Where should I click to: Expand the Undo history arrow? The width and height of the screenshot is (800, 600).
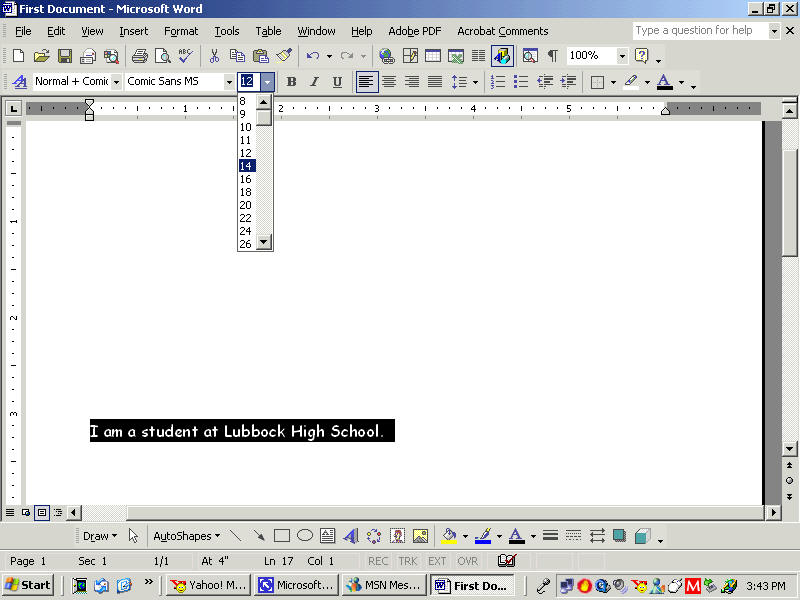[x=330, y=56]
